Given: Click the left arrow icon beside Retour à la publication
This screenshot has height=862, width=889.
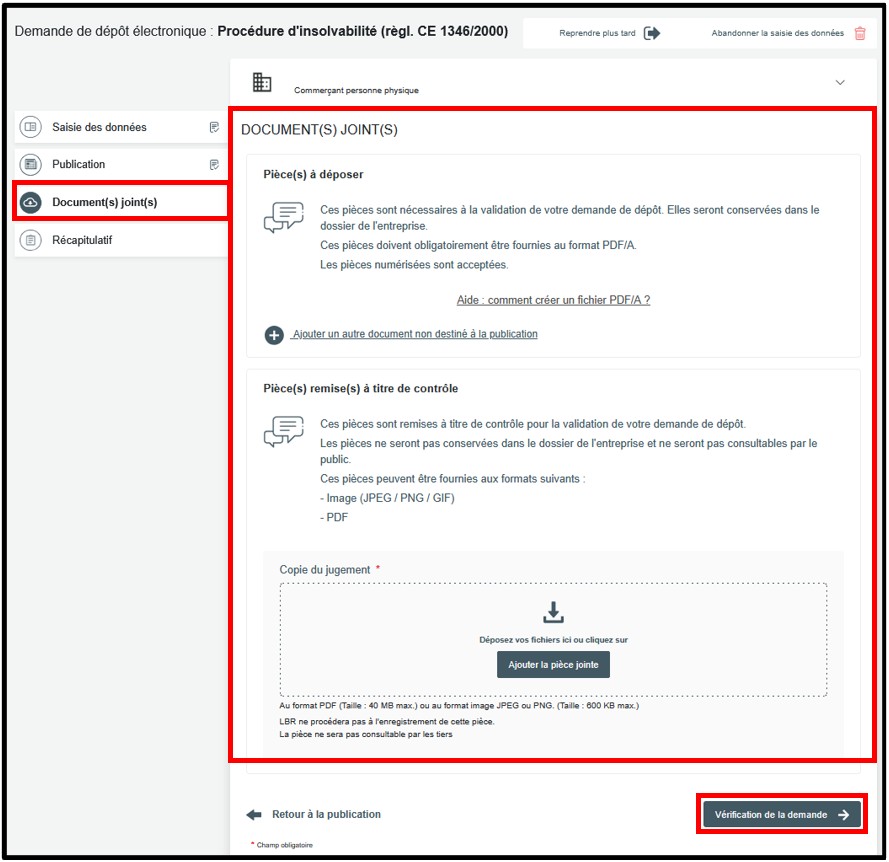Looking at the screenshot, I should click(x=254, y=815).
